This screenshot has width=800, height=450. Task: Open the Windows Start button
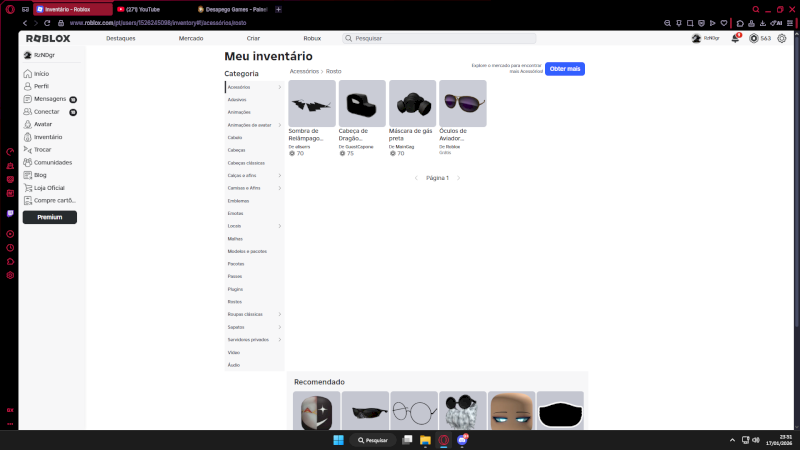[x=338, y=440]
